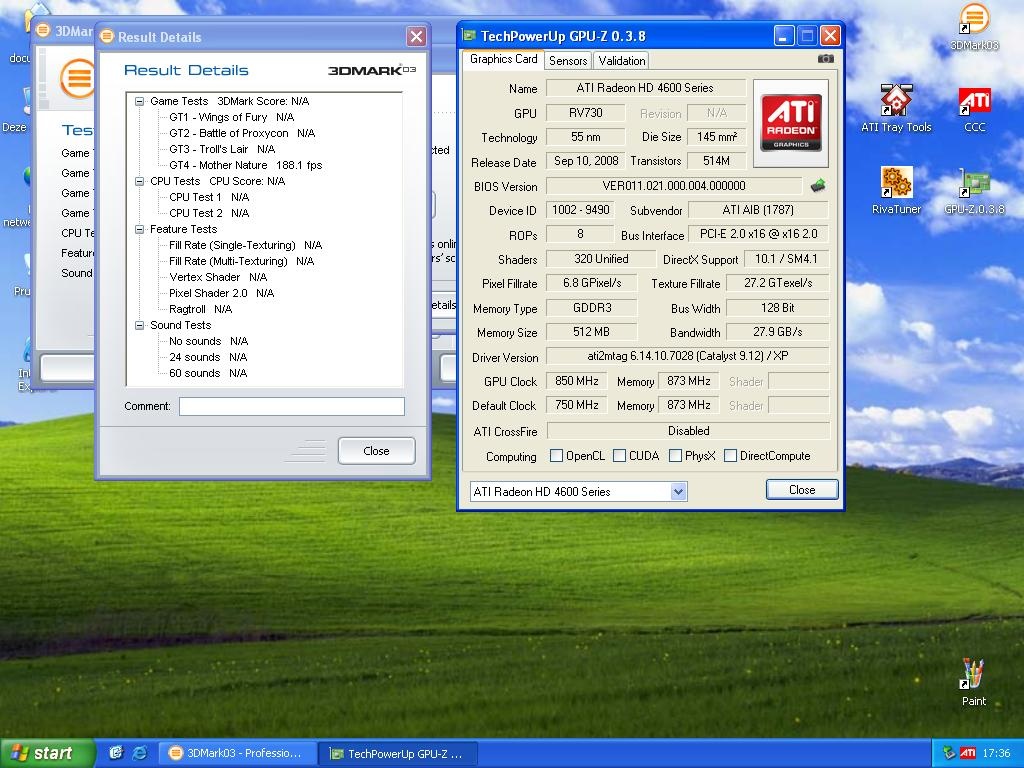Open the RivaTuner desktop icon
1024x768 pixels.
[x=895, y=184]
